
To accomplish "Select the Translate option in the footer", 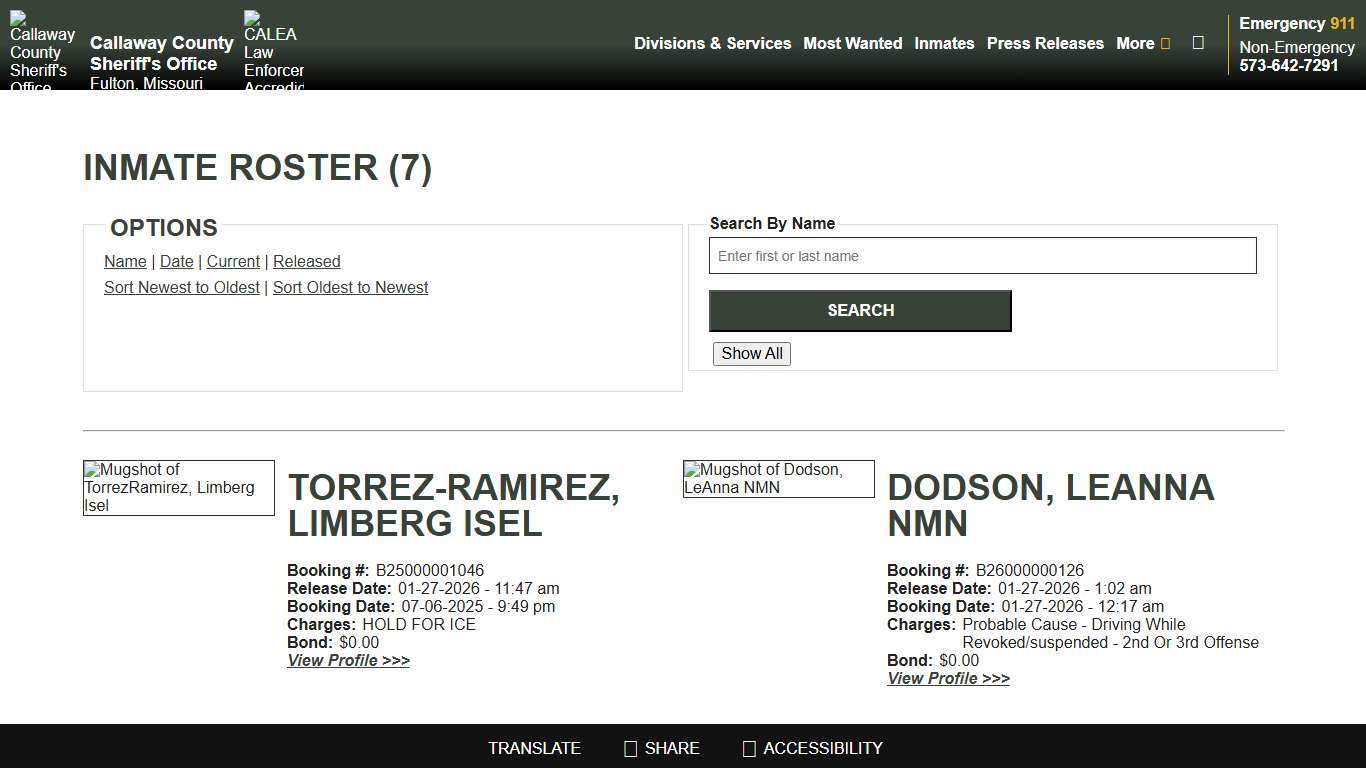I will click(x=534, y=748).
